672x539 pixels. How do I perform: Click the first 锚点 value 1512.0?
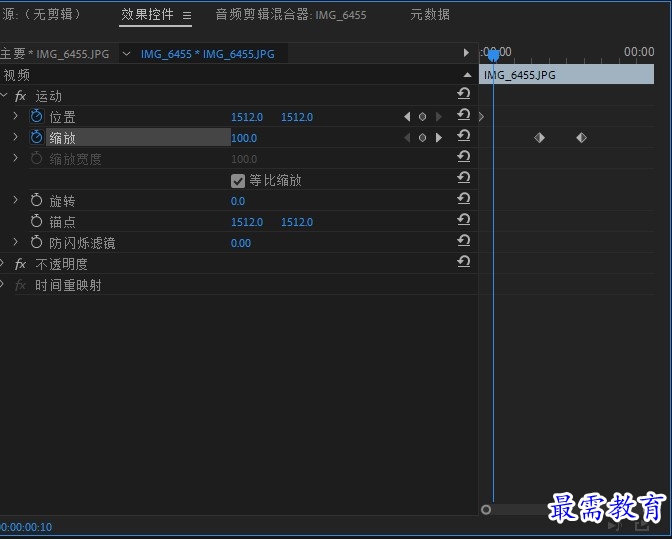point(247,222)
